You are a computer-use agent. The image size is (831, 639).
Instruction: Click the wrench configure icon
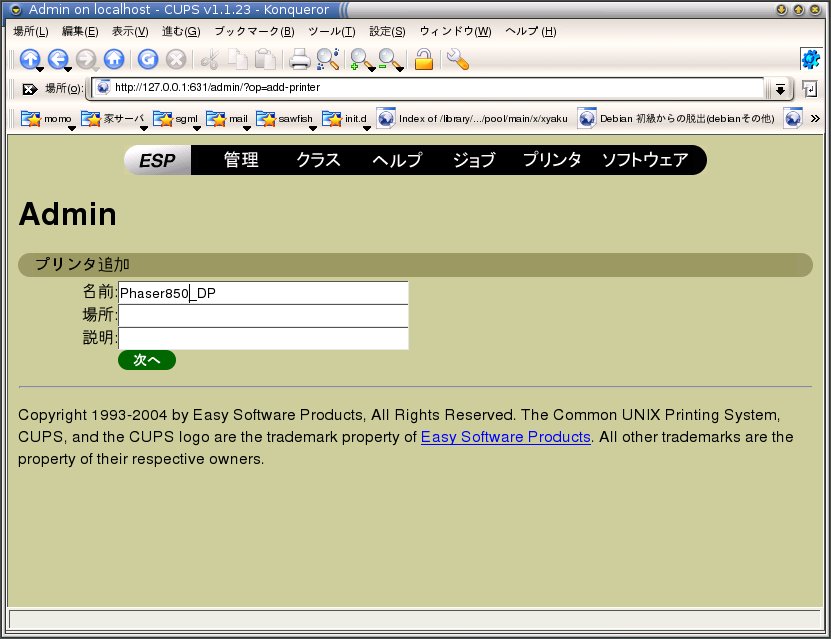click(457, 59)
